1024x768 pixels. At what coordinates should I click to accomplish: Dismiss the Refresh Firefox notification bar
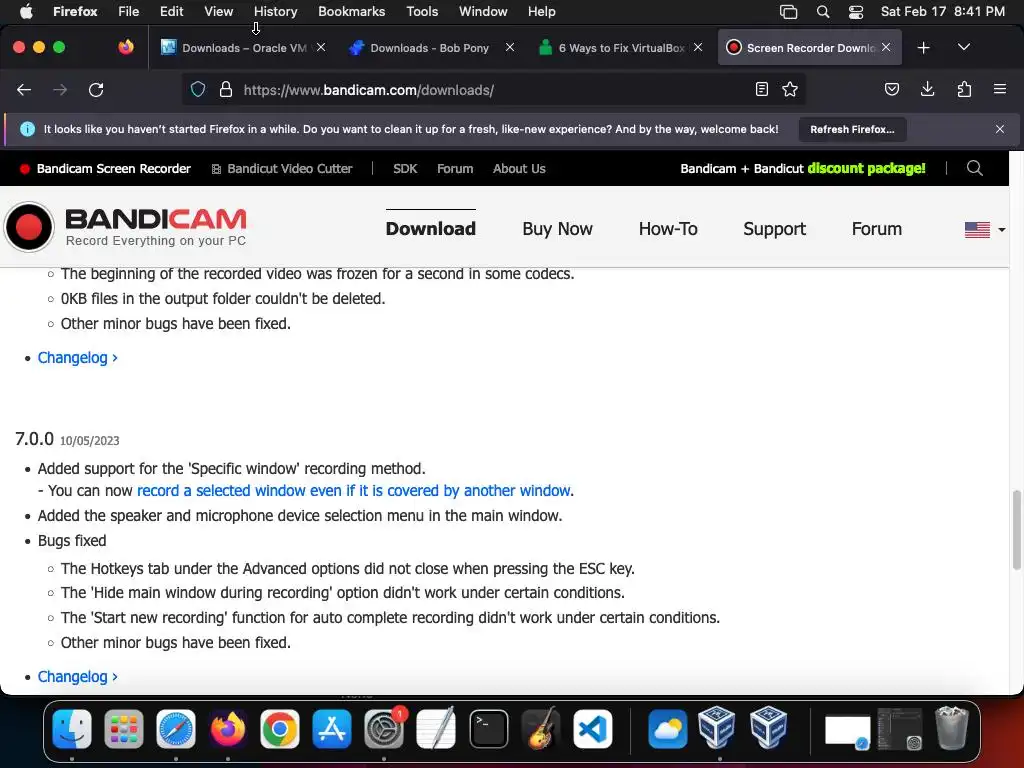1000,129
